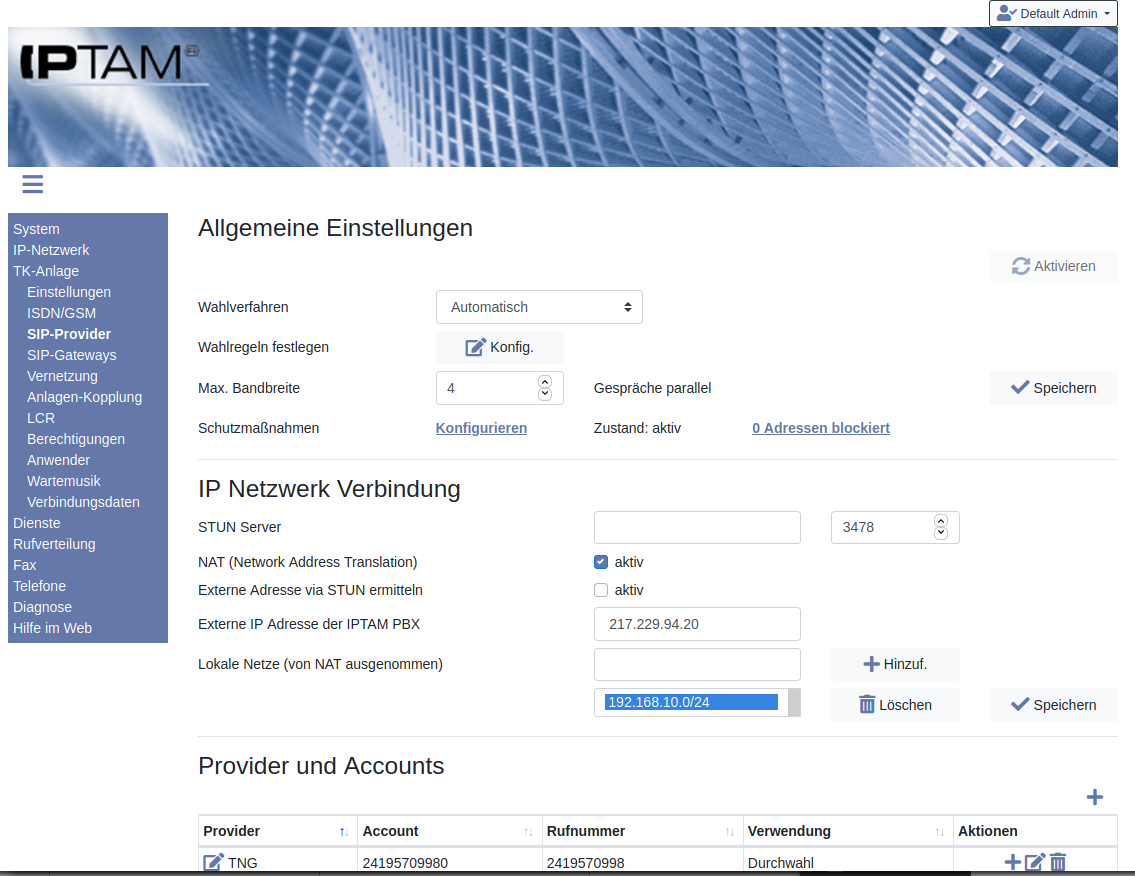This screenshot has width=1135, height=876.
Task: Edit the TNG row in the Aktionen column
Action: coord(1035,862)
